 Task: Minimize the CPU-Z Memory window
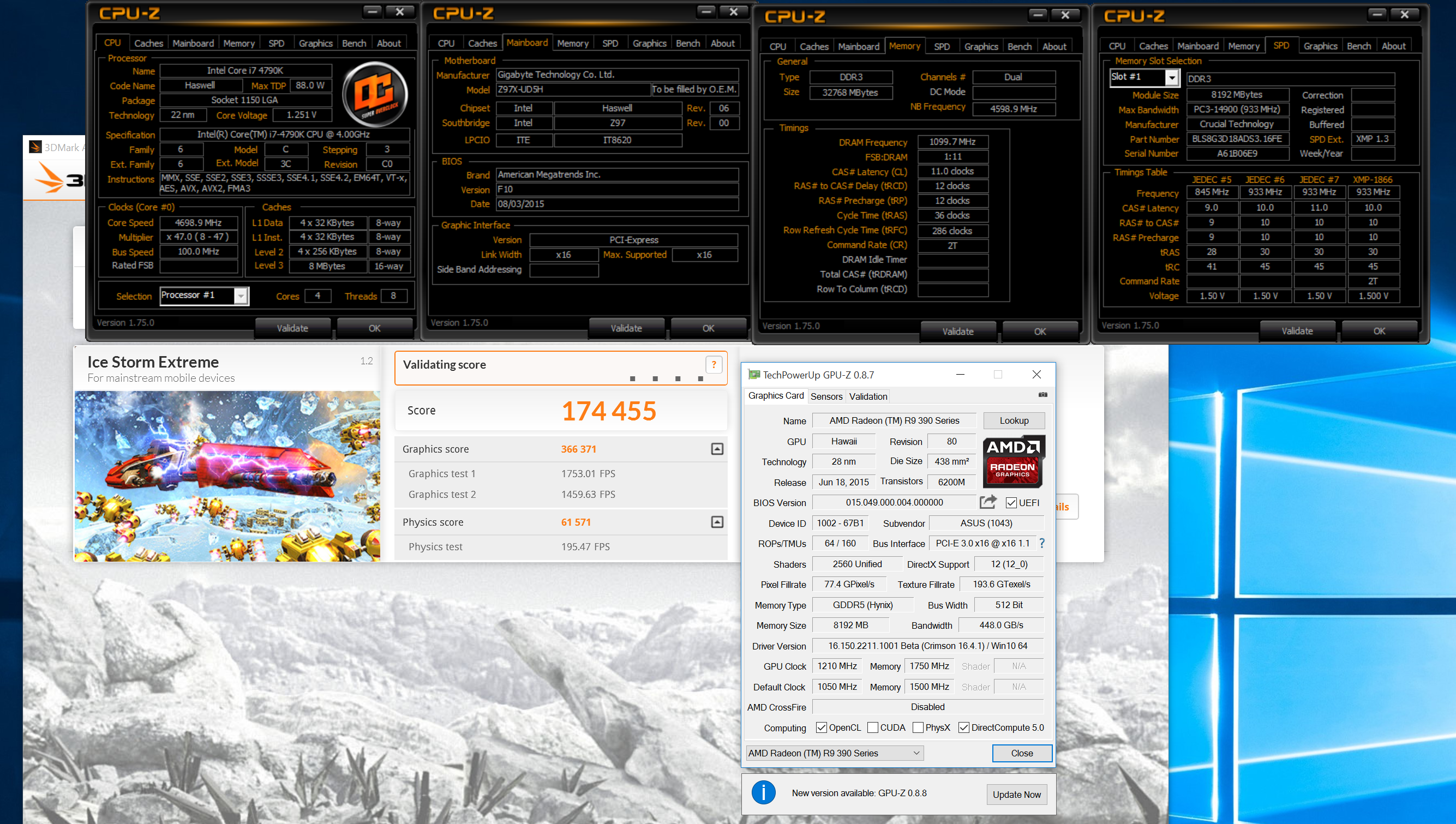[x=1038, y=15]
